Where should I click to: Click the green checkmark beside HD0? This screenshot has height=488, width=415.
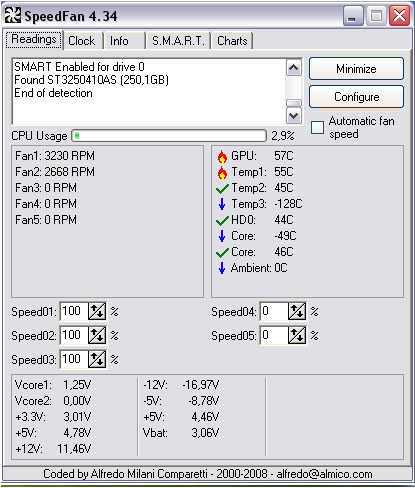pos(222,220)
